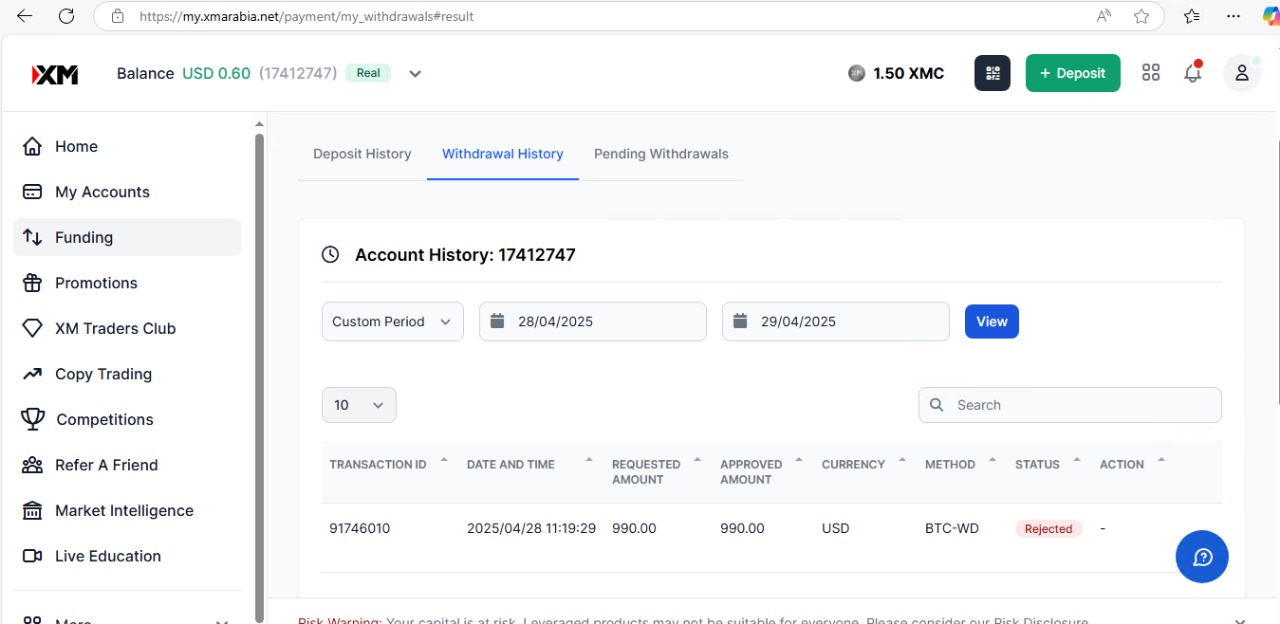The width and height of the screenshot is (1280, 624).
Task: Switch to the Pending Withdrawals tab
Action: tap(661, 154)
